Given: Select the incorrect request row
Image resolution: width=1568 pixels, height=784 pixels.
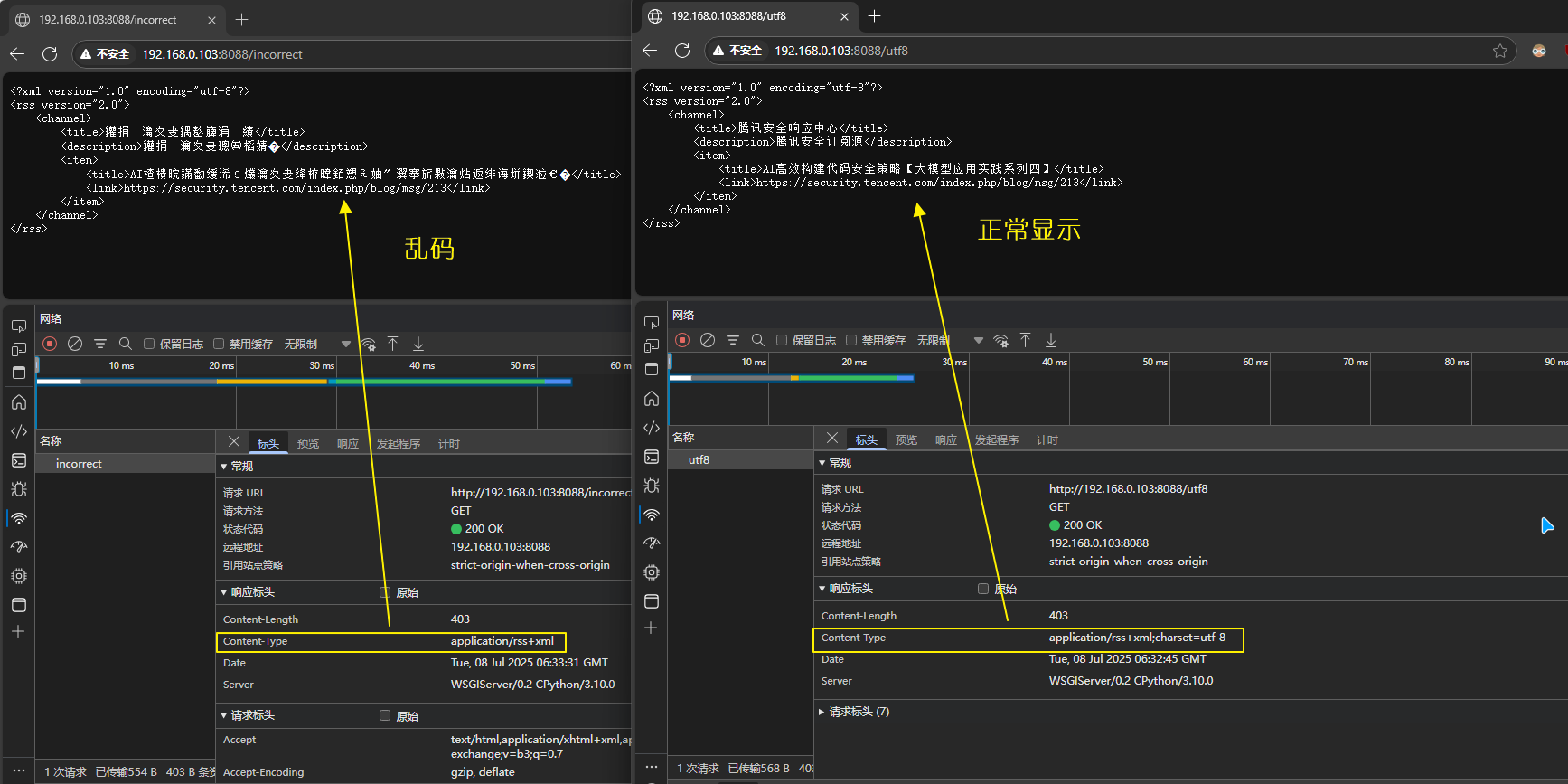Looking at the screenshot, I should tap(125, 464).
